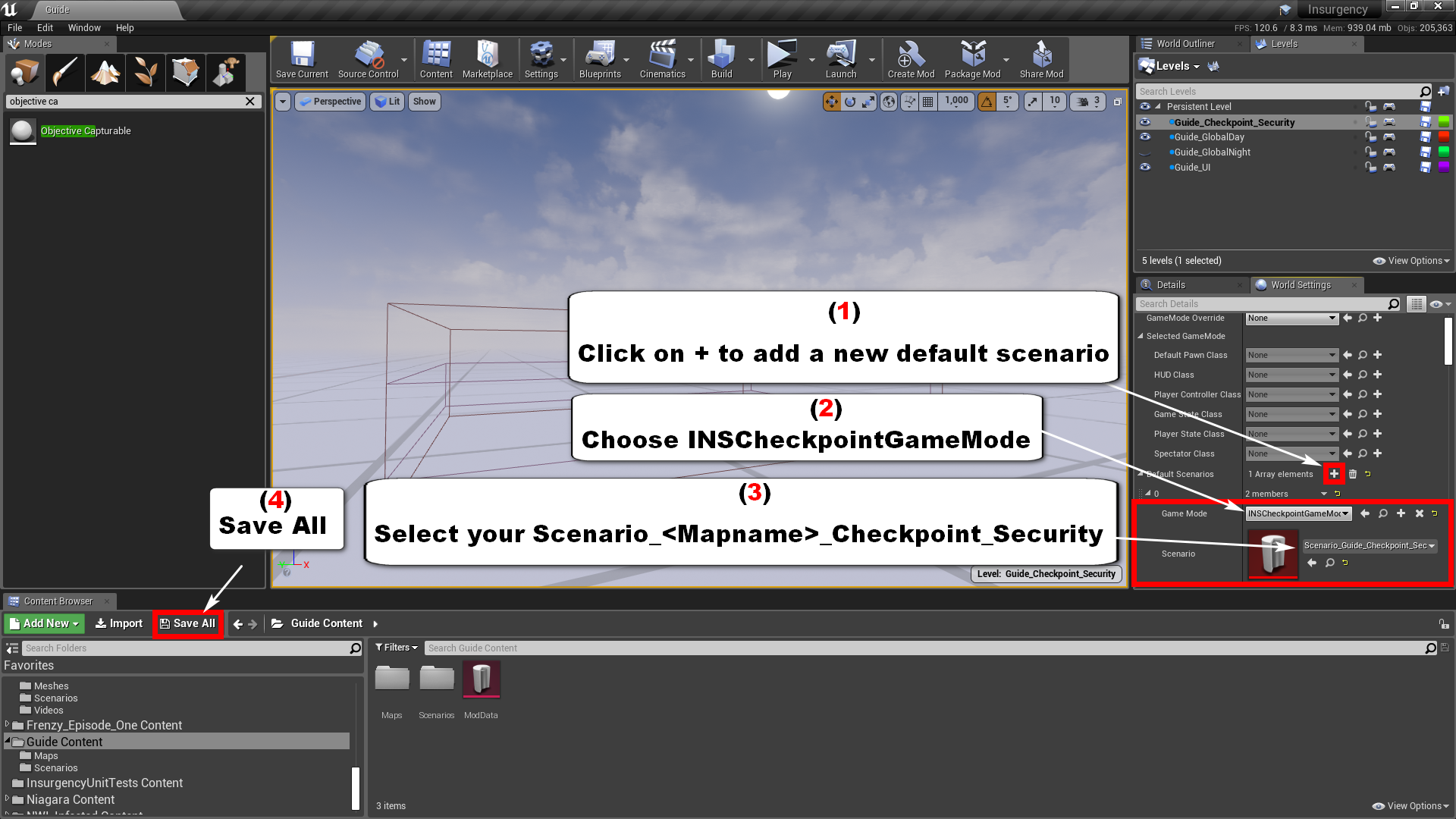Open GameMode Override dropdown

(1292, 318)
